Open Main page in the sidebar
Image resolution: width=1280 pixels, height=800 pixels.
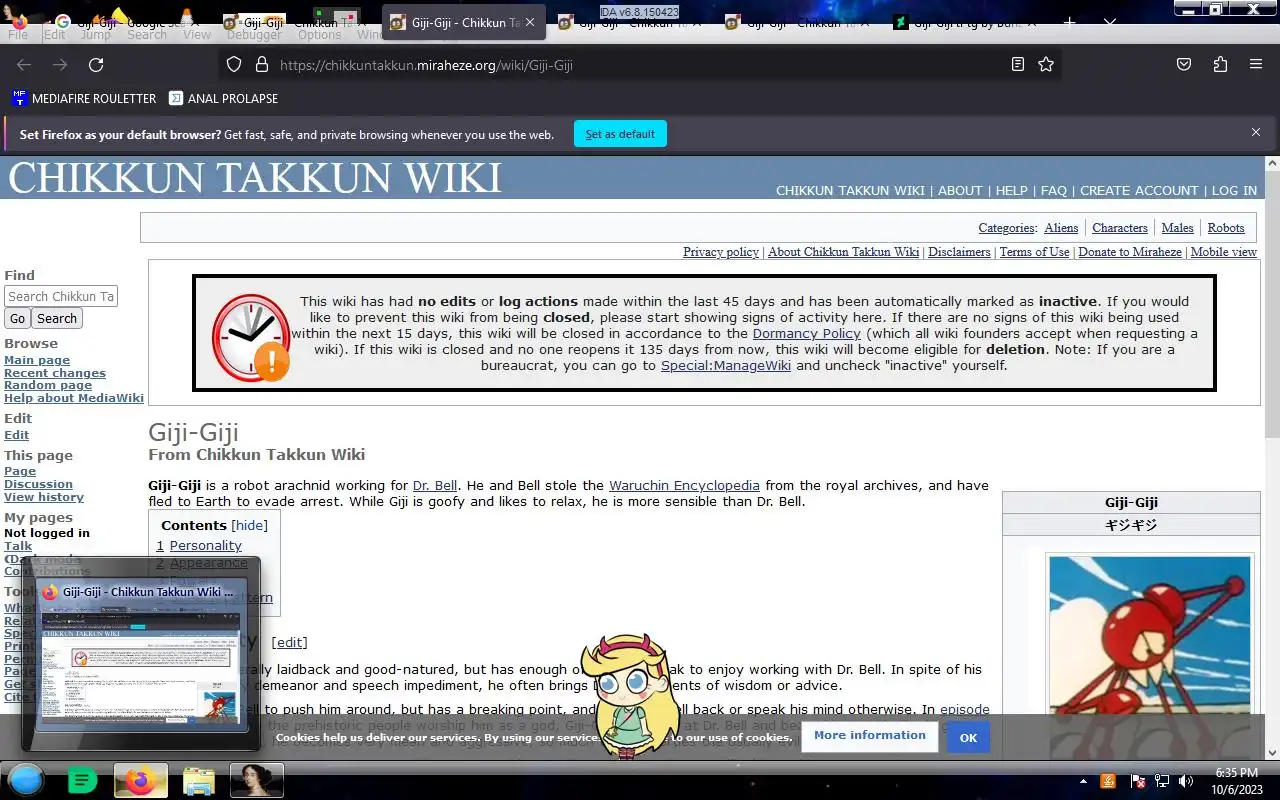click(37, 360)
